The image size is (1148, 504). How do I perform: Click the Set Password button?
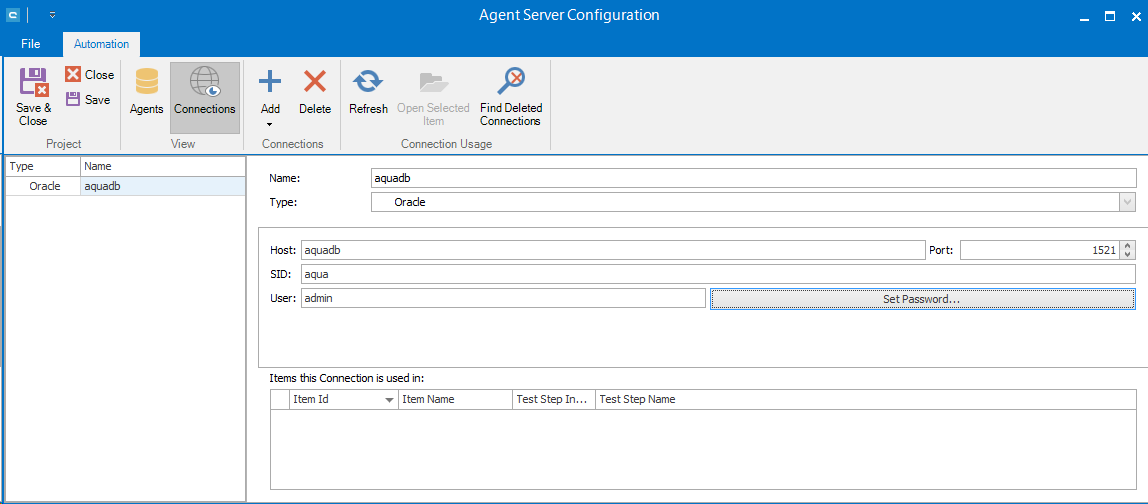point(921,299)
